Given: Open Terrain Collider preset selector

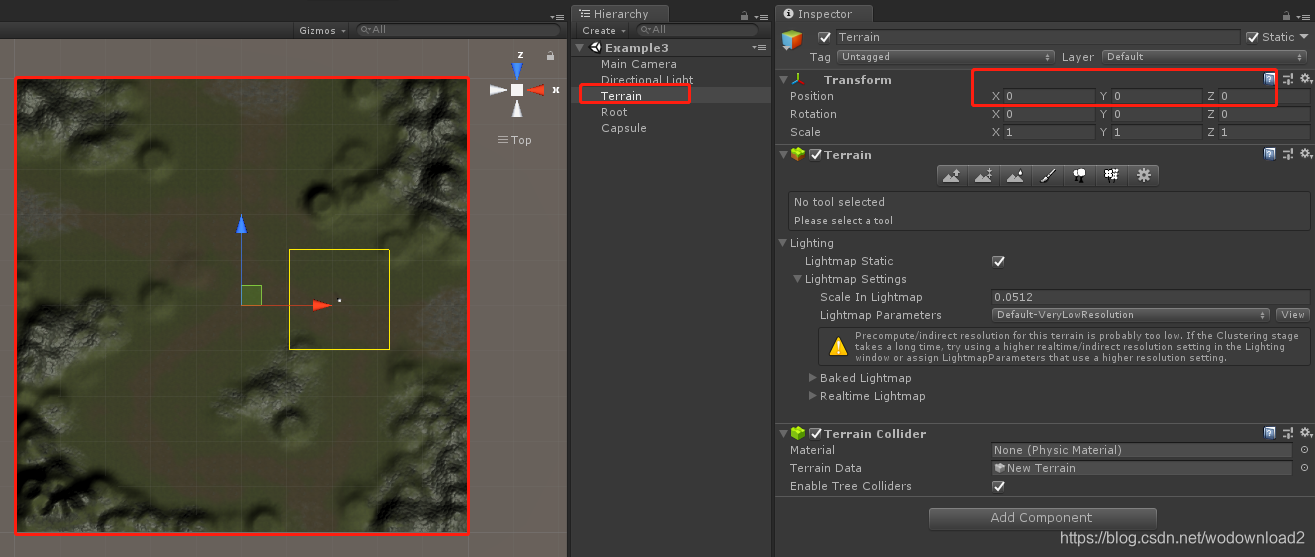Looking at the screenshot, I should pyautogui.click(x=1288, y=433).
